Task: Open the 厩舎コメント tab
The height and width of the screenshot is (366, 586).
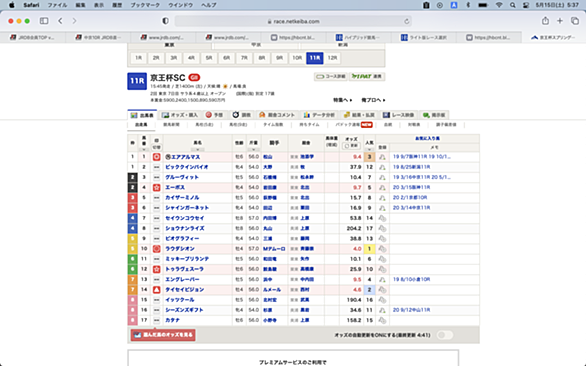Action: coord(277,115)
